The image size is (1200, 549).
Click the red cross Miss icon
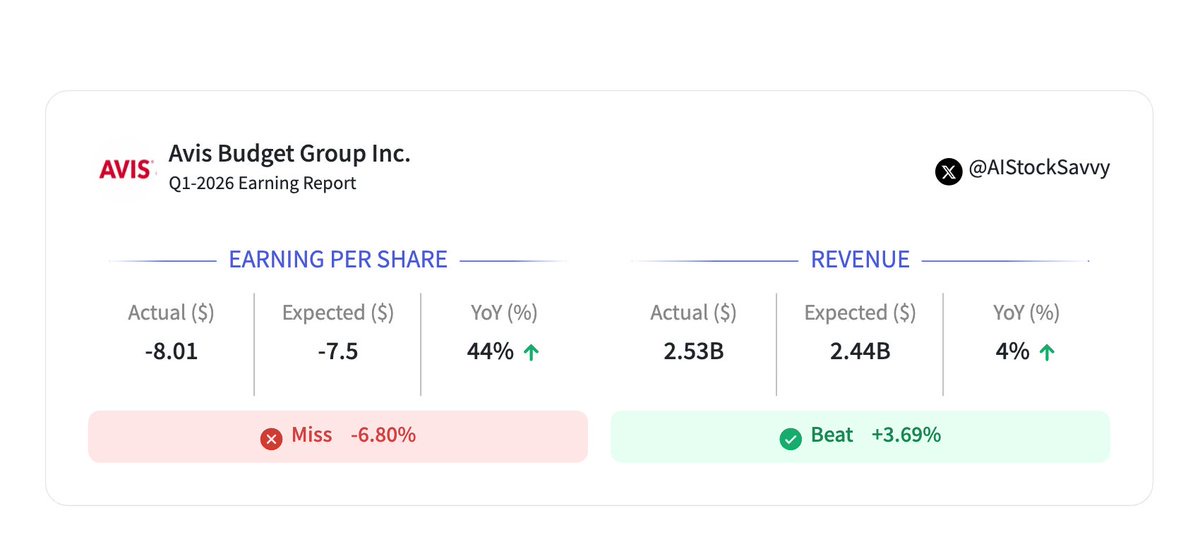[x=271, y=438]
